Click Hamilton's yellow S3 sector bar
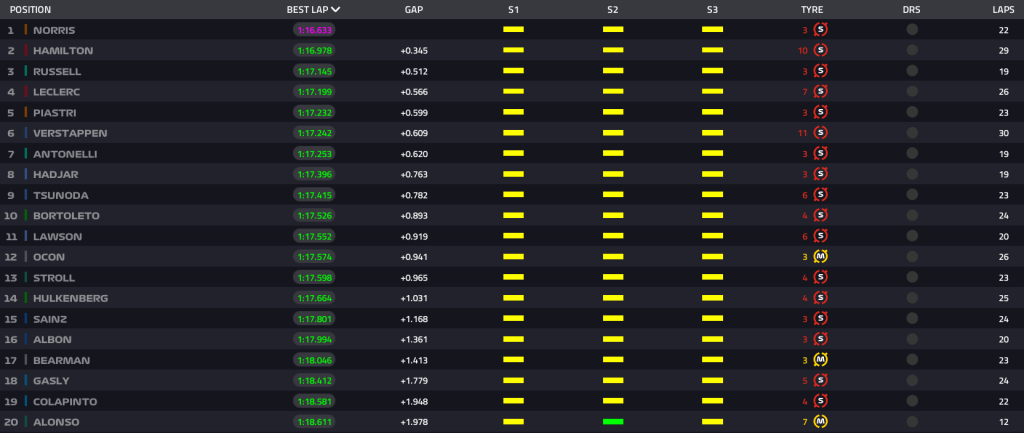 [712, 50]
